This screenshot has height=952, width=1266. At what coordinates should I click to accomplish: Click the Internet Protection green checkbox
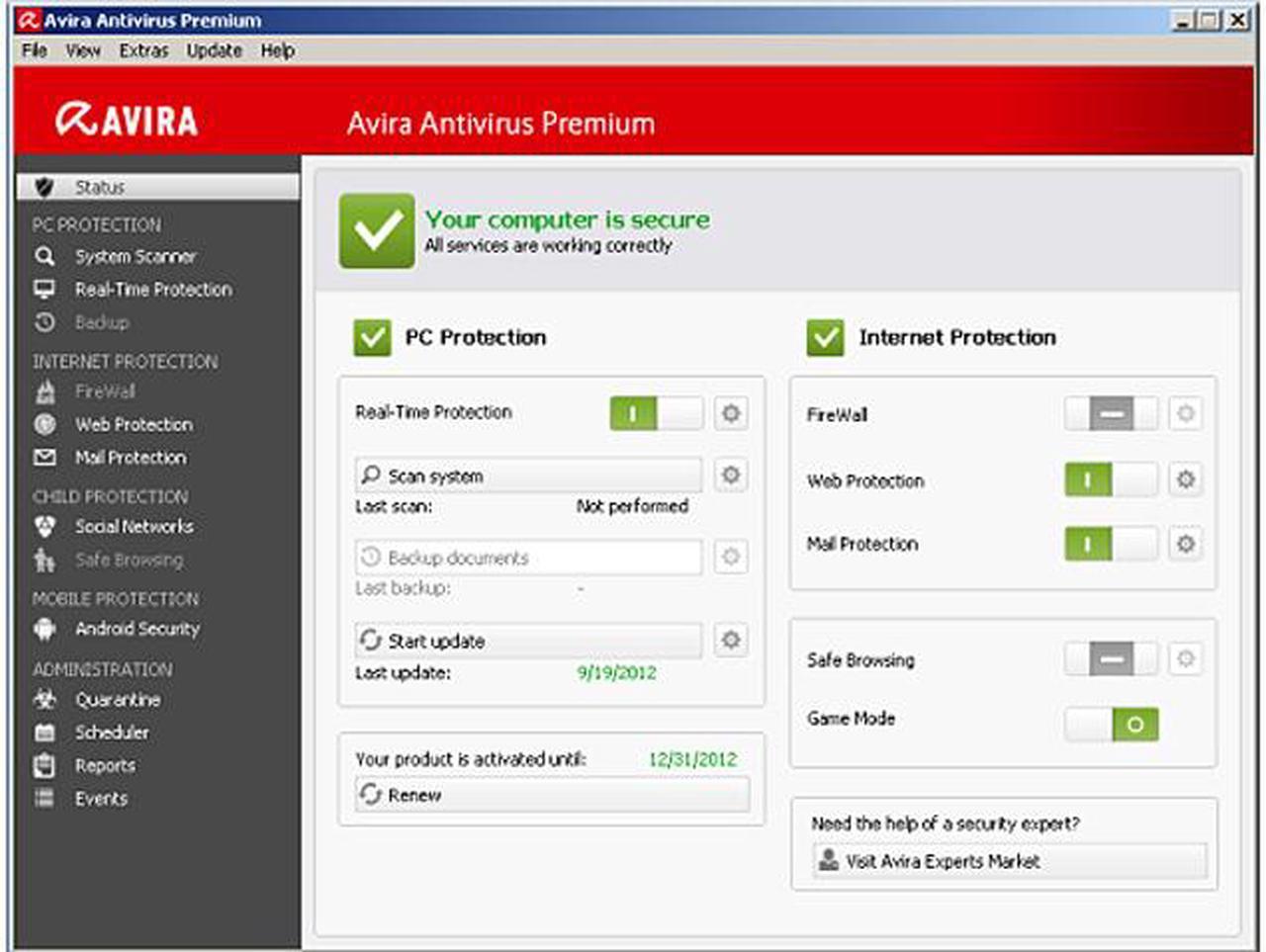tap(825, 338)
